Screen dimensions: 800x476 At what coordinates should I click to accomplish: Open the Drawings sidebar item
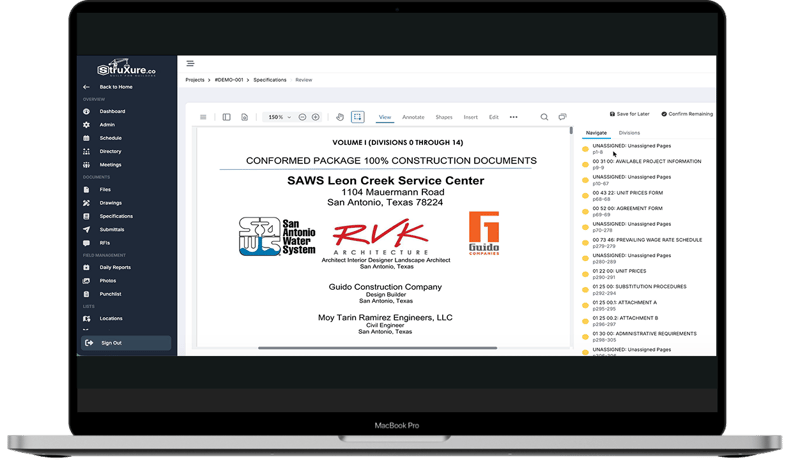tap(103, 203)
